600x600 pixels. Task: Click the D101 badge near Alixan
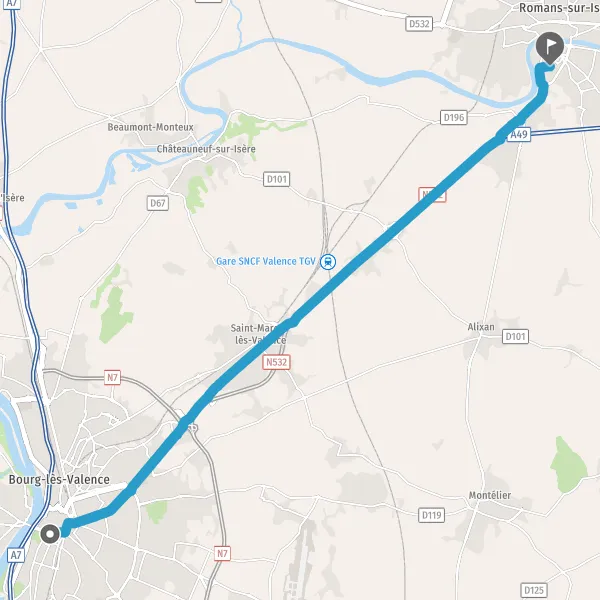pos(515,337)
